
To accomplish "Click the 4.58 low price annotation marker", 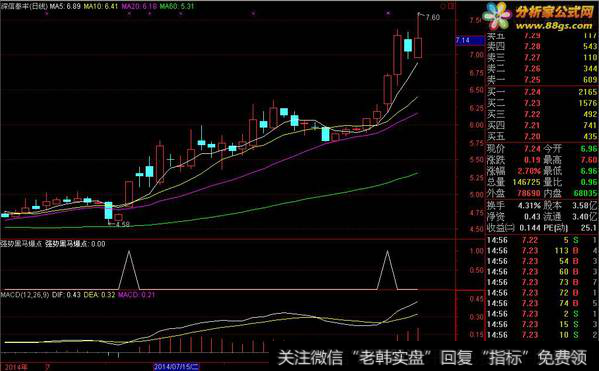I will [x=120, y=224].
